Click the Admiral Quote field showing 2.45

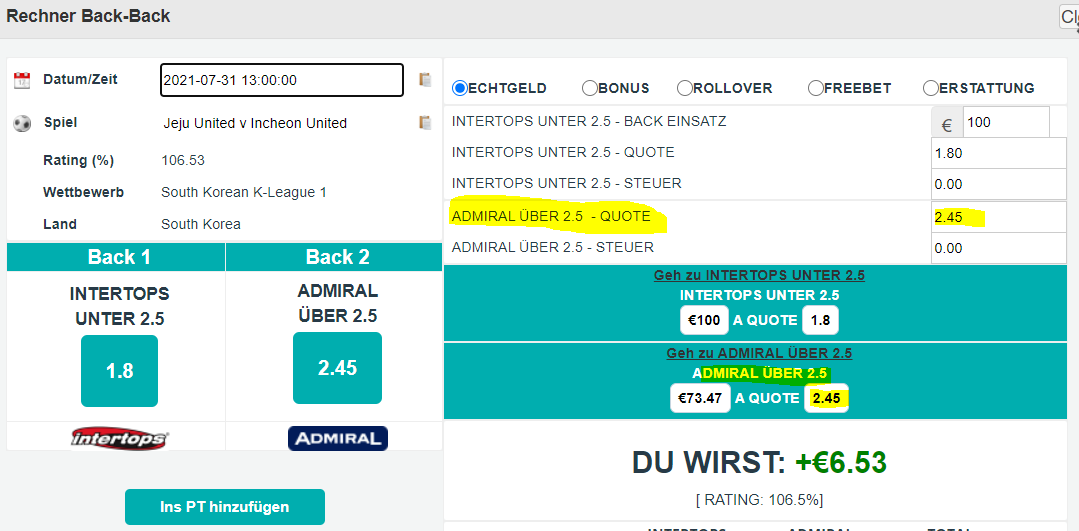click(x=998, y=217)
